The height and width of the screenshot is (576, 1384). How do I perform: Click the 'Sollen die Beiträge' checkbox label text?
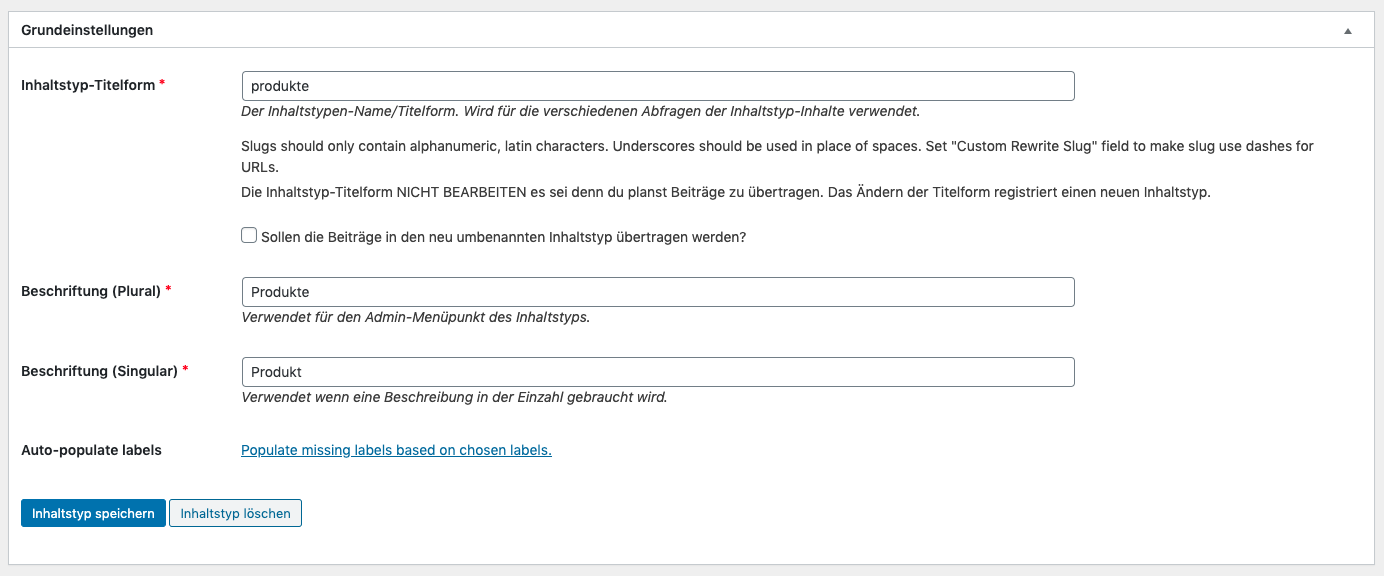pos(503,238)
